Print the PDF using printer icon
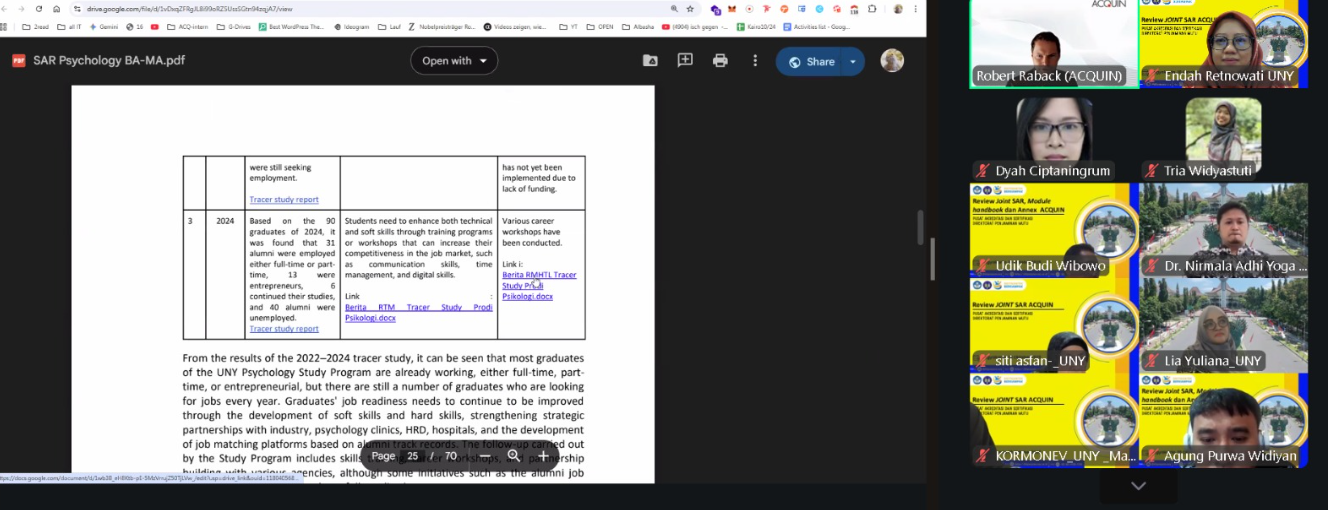This screenshot has width=1328, height=510. pyautogui.click(x=720, y=61)
